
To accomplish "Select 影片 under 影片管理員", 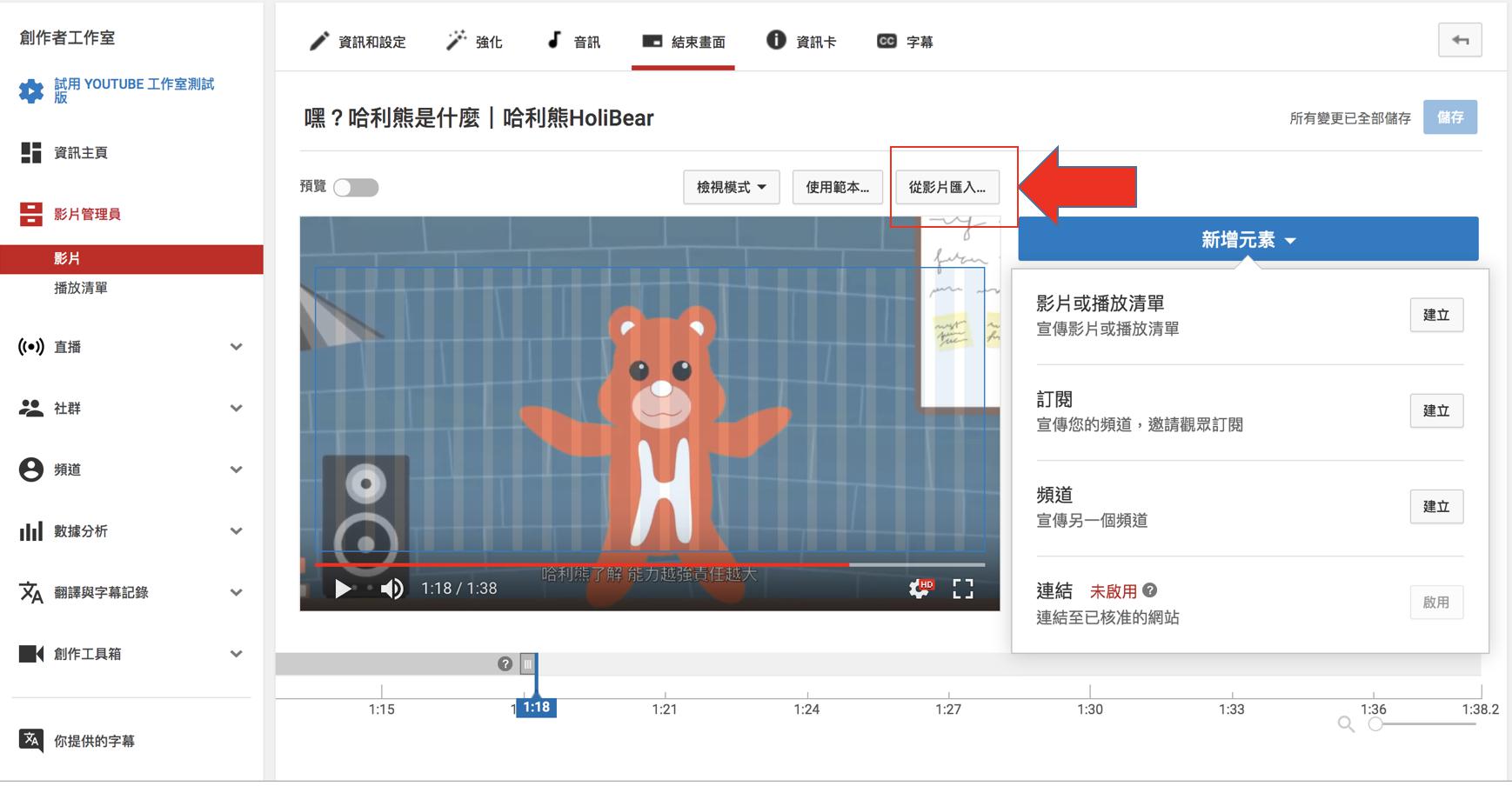I will pyautogui.click(x=131, y=259).
